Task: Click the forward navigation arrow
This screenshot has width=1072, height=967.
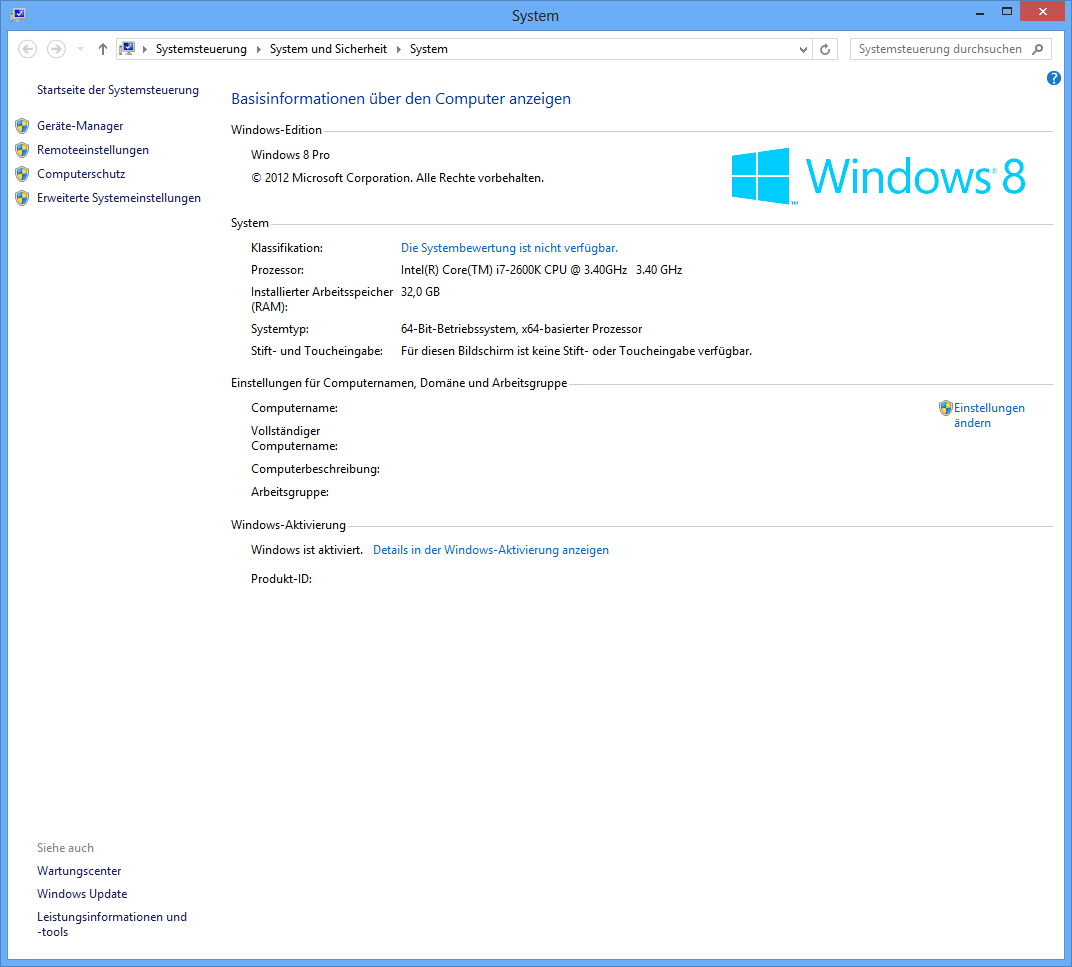Action: pyautogui.click(x=56, y=49)
